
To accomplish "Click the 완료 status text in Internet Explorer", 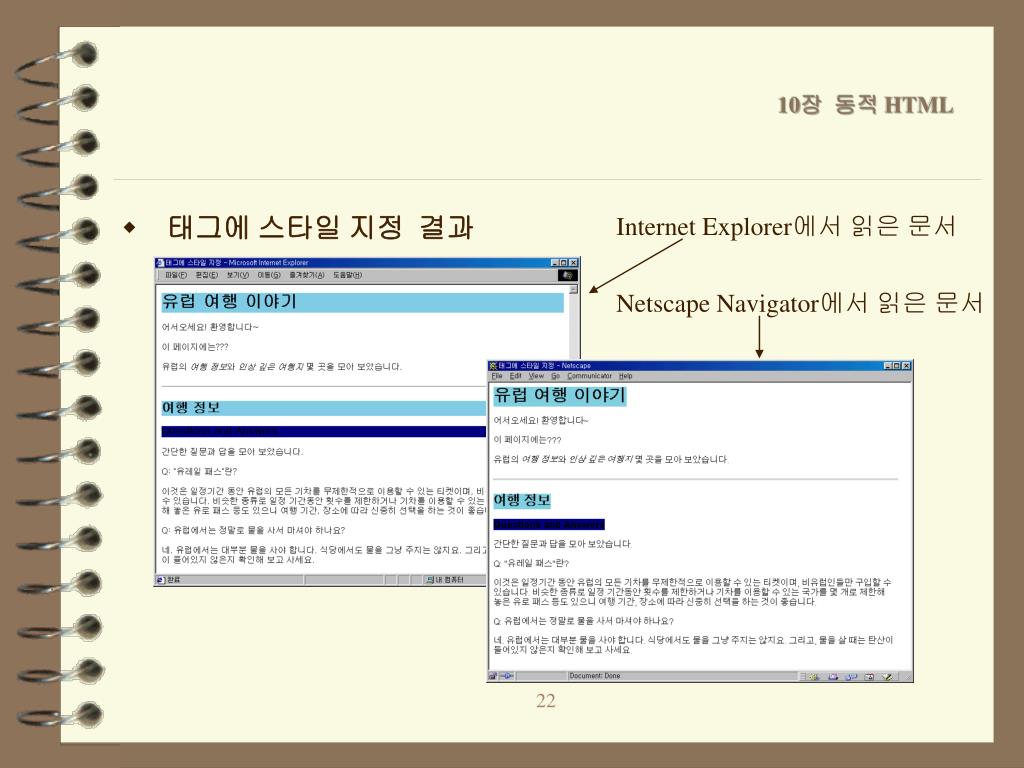I will tap(174, 579).
